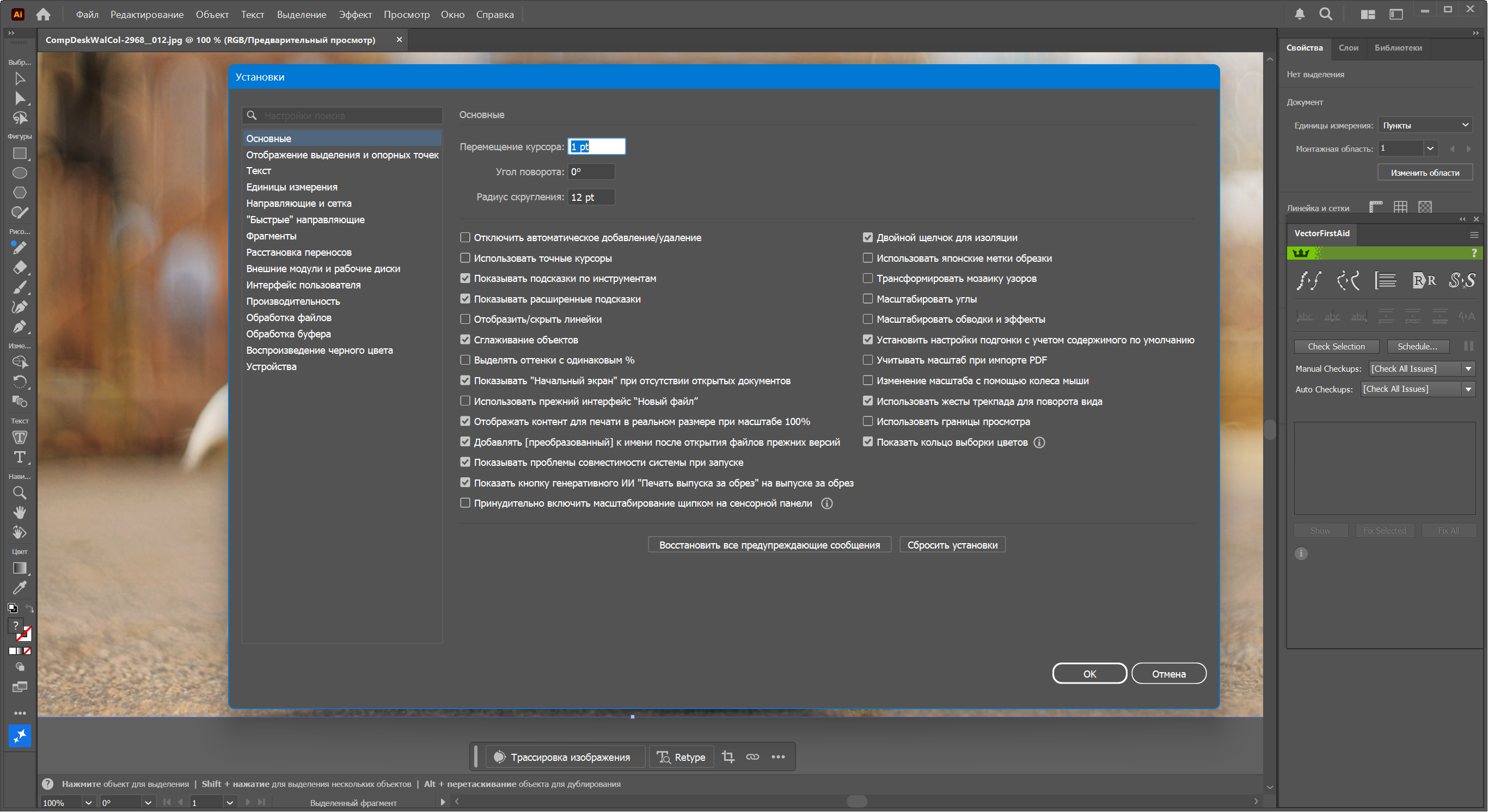Open 'Единицы измерения' Пункты dropdown
Image resolution: width=1488 pixels, height=812 pixels.
click(1424, 125)
